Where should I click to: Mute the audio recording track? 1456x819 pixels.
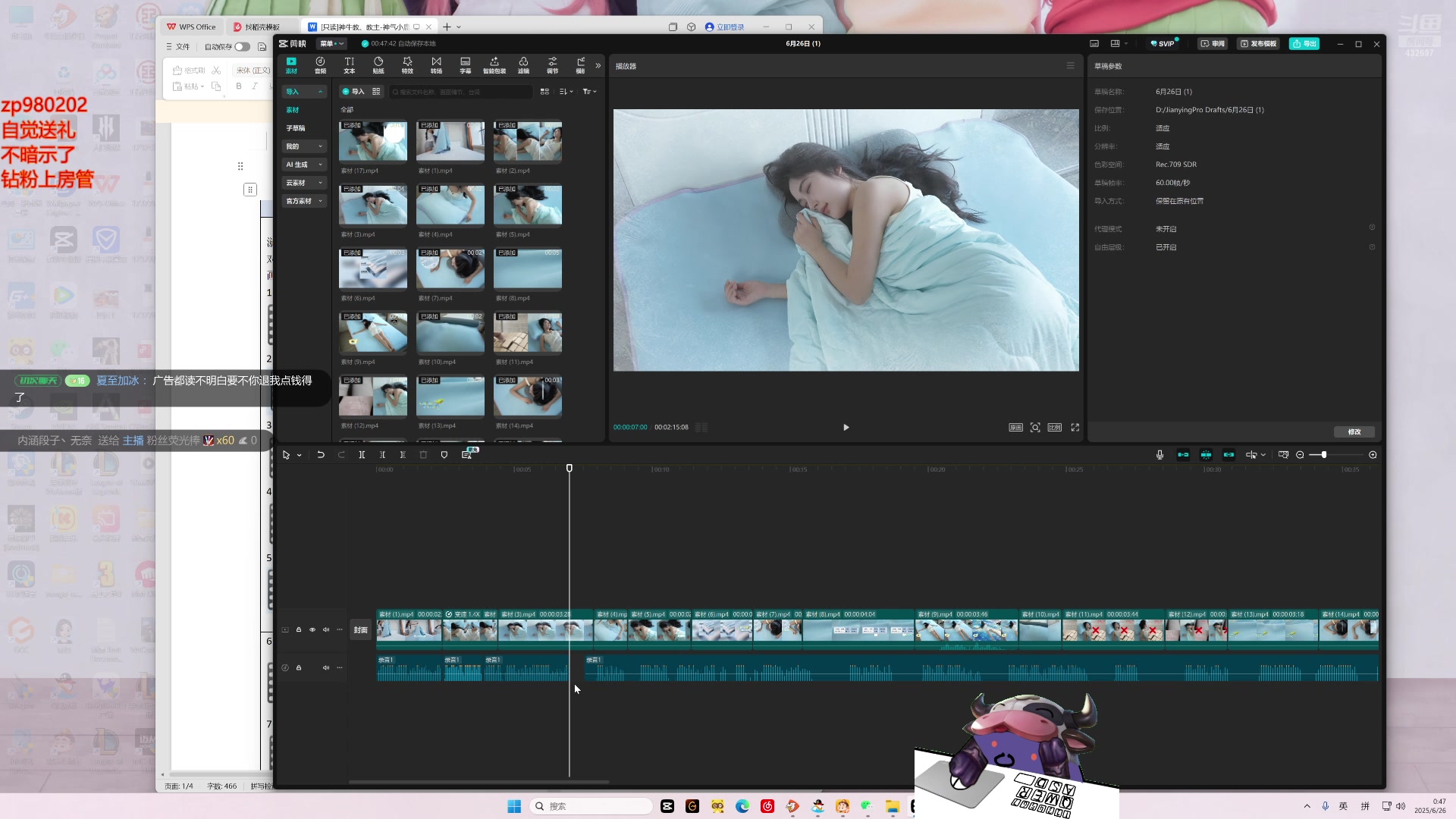click(x=326, y=668)
